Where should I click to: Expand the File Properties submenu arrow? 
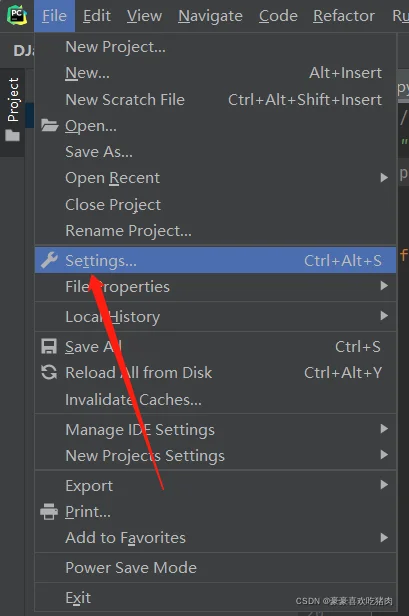pyautogui.click(x=384, y=286)
